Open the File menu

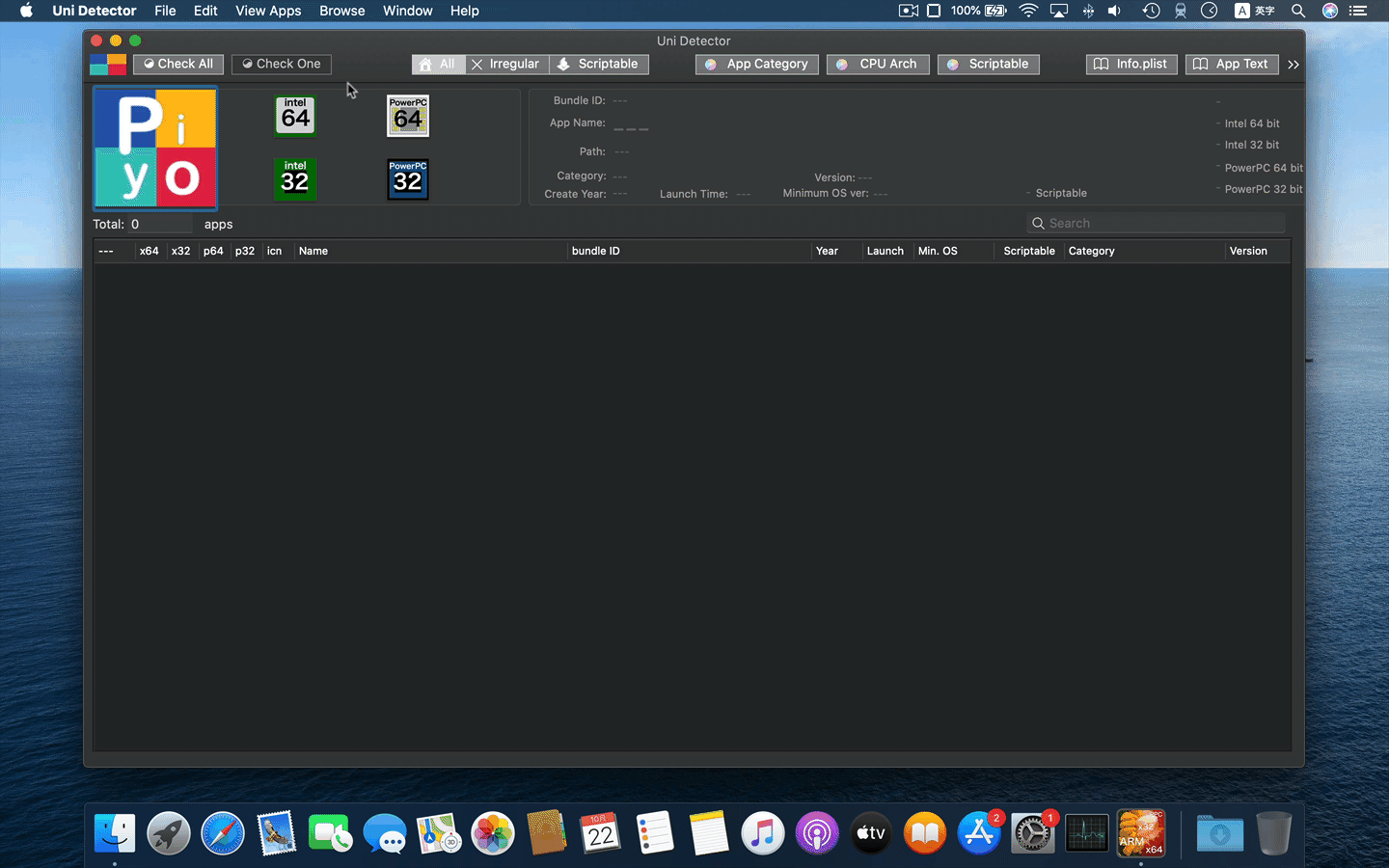[165, 11]
